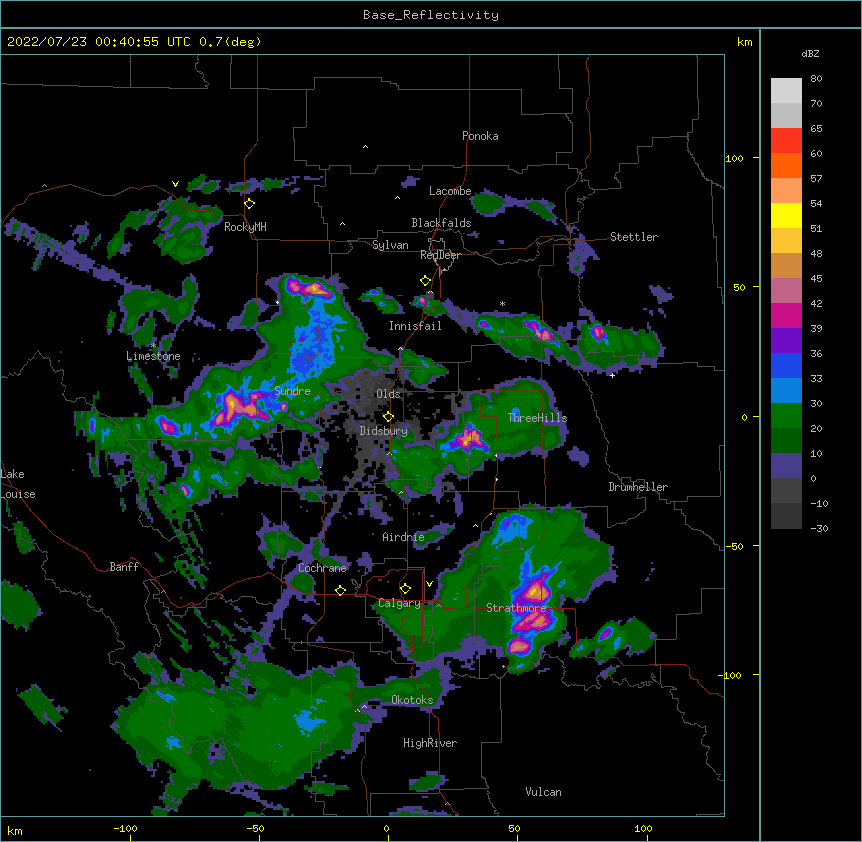
Task: Click the yellow diamond marker above Calgary label
Action: click(405, 589)
